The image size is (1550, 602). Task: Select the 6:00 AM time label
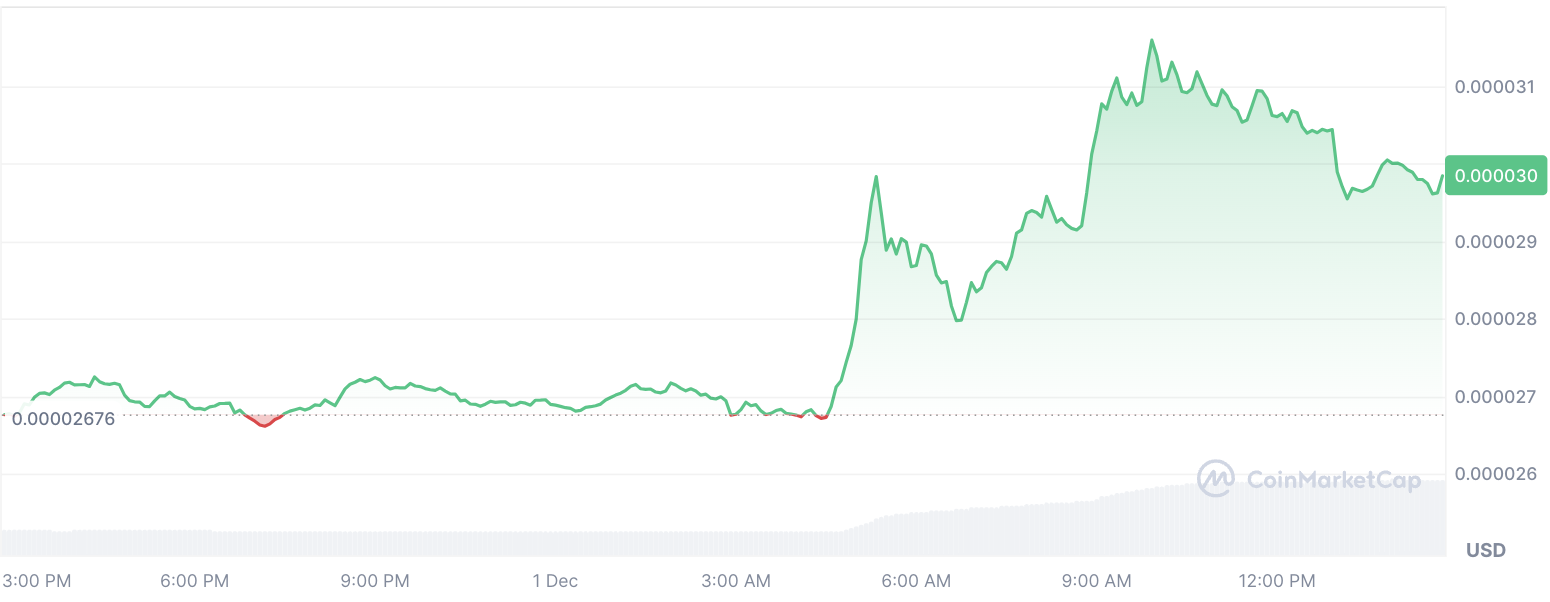(x=916, y=581)
